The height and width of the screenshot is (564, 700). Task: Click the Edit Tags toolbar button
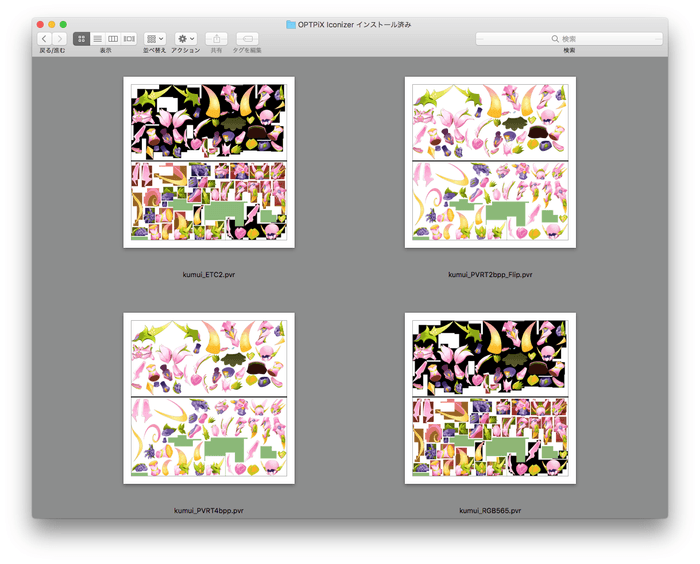tap(246, 39)
